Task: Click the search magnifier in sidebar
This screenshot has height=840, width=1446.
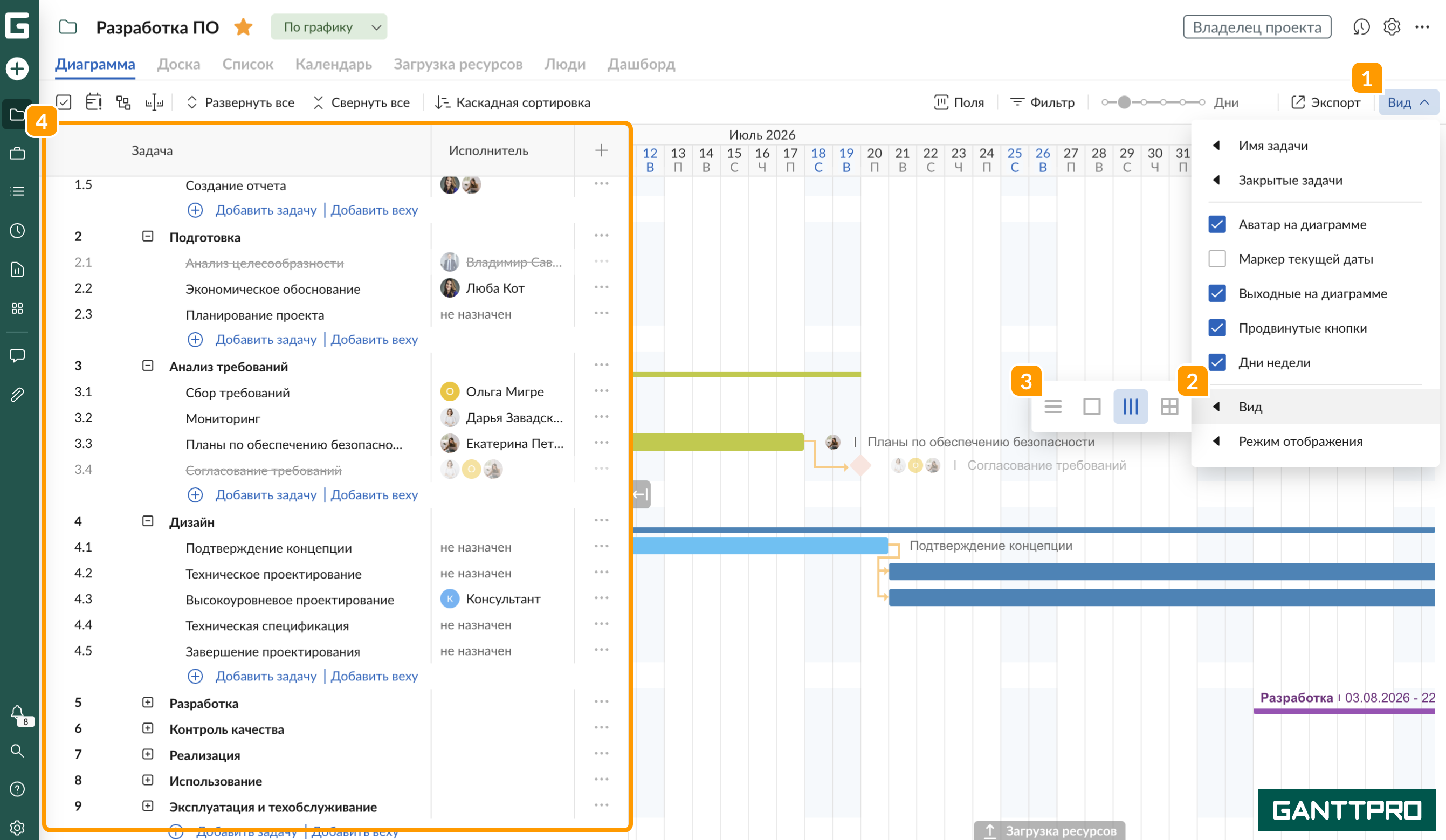Action: pos(17,751)
